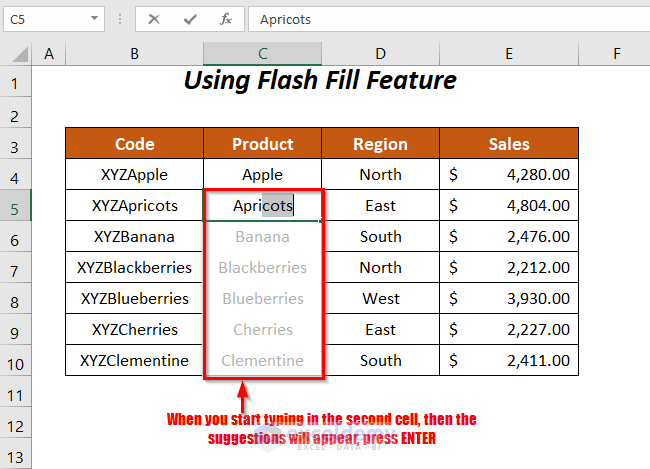Select cell containing XYZApricots
650x469 pixels.
[134, 206]
